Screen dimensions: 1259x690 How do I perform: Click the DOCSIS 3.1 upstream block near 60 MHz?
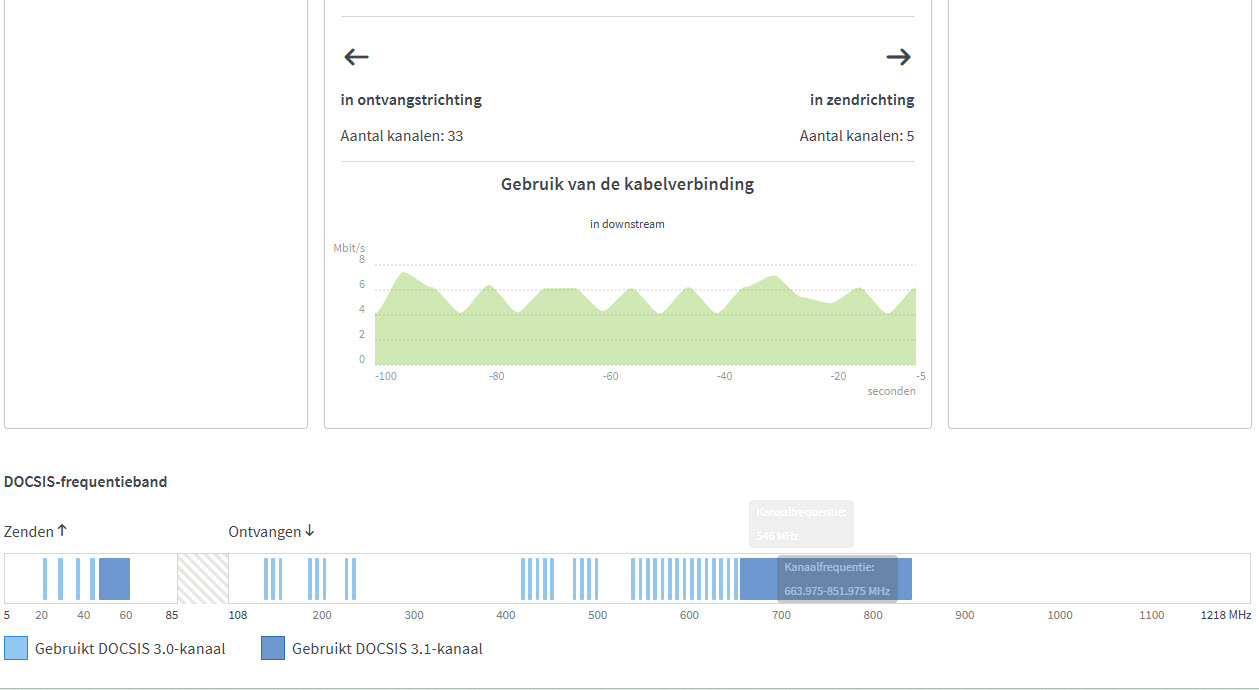(114, 579)
